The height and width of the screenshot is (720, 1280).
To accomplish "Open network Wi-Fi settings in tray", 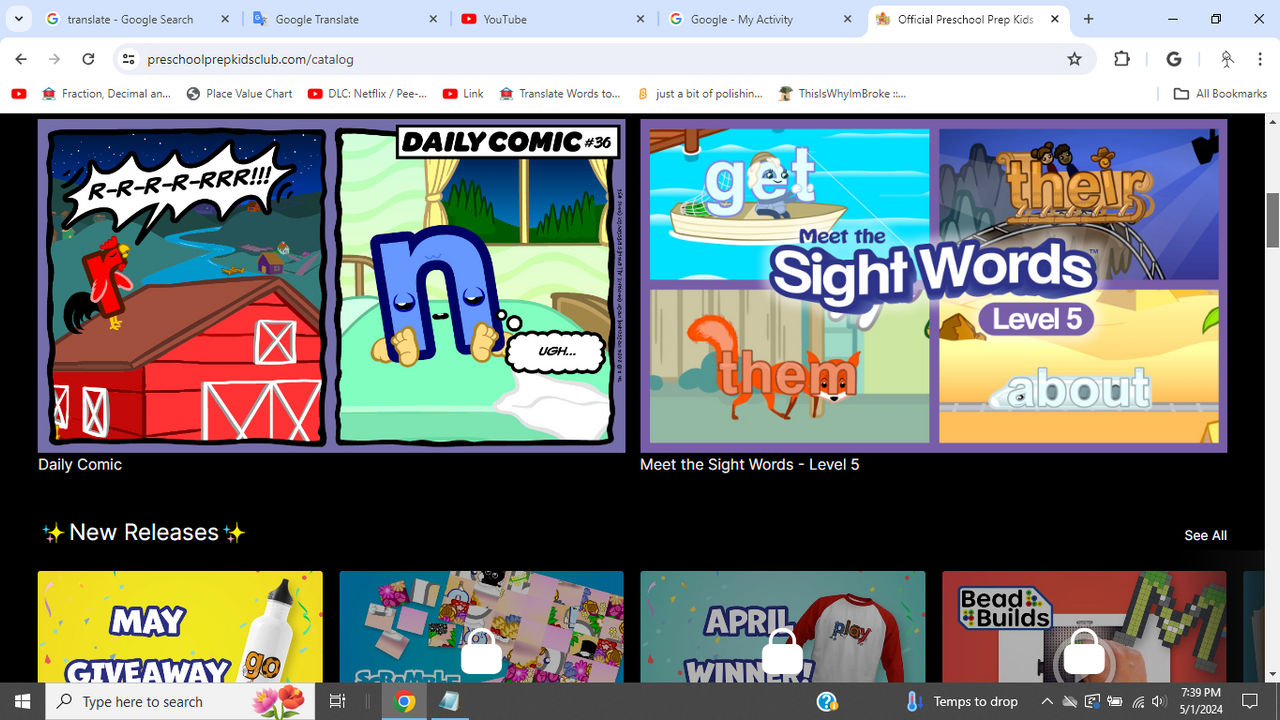I will click(x=1138, y=701).
